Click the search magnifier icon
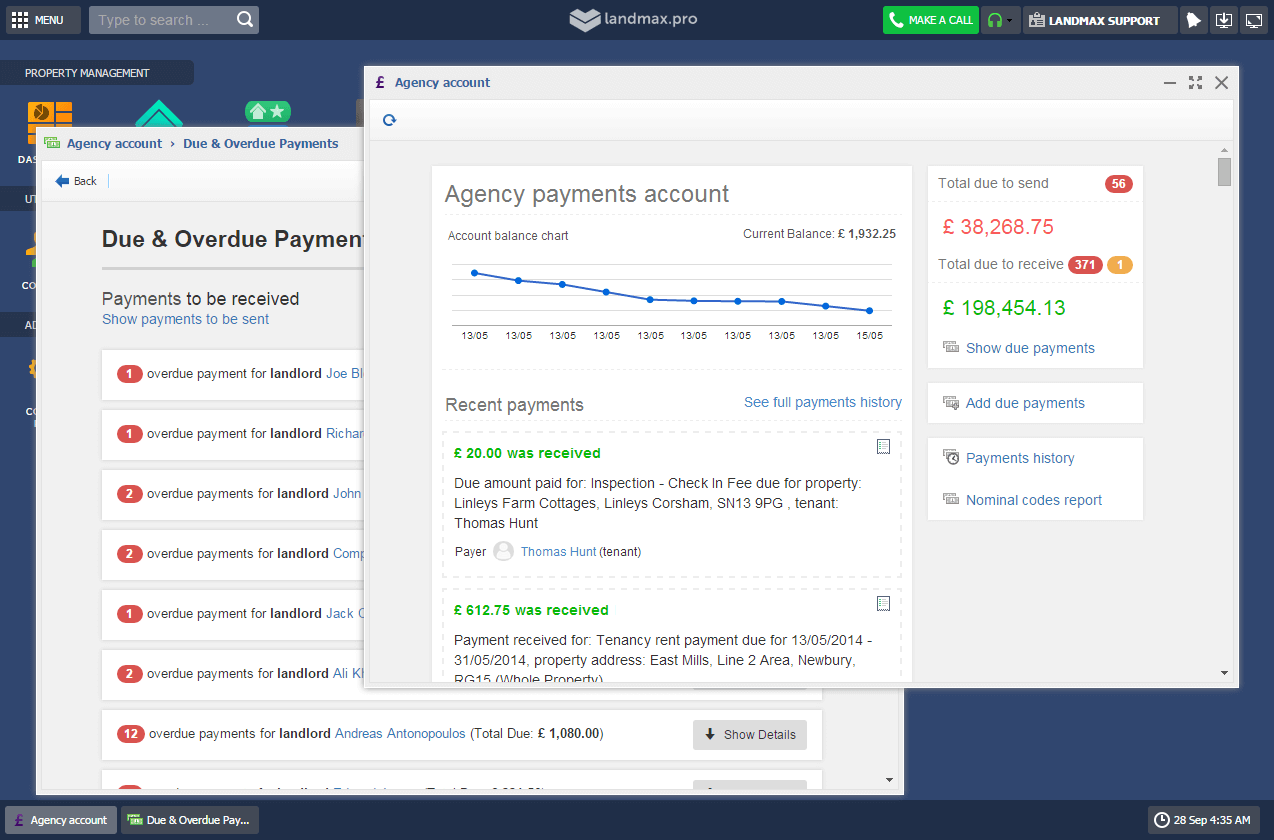 coord(245,20)
